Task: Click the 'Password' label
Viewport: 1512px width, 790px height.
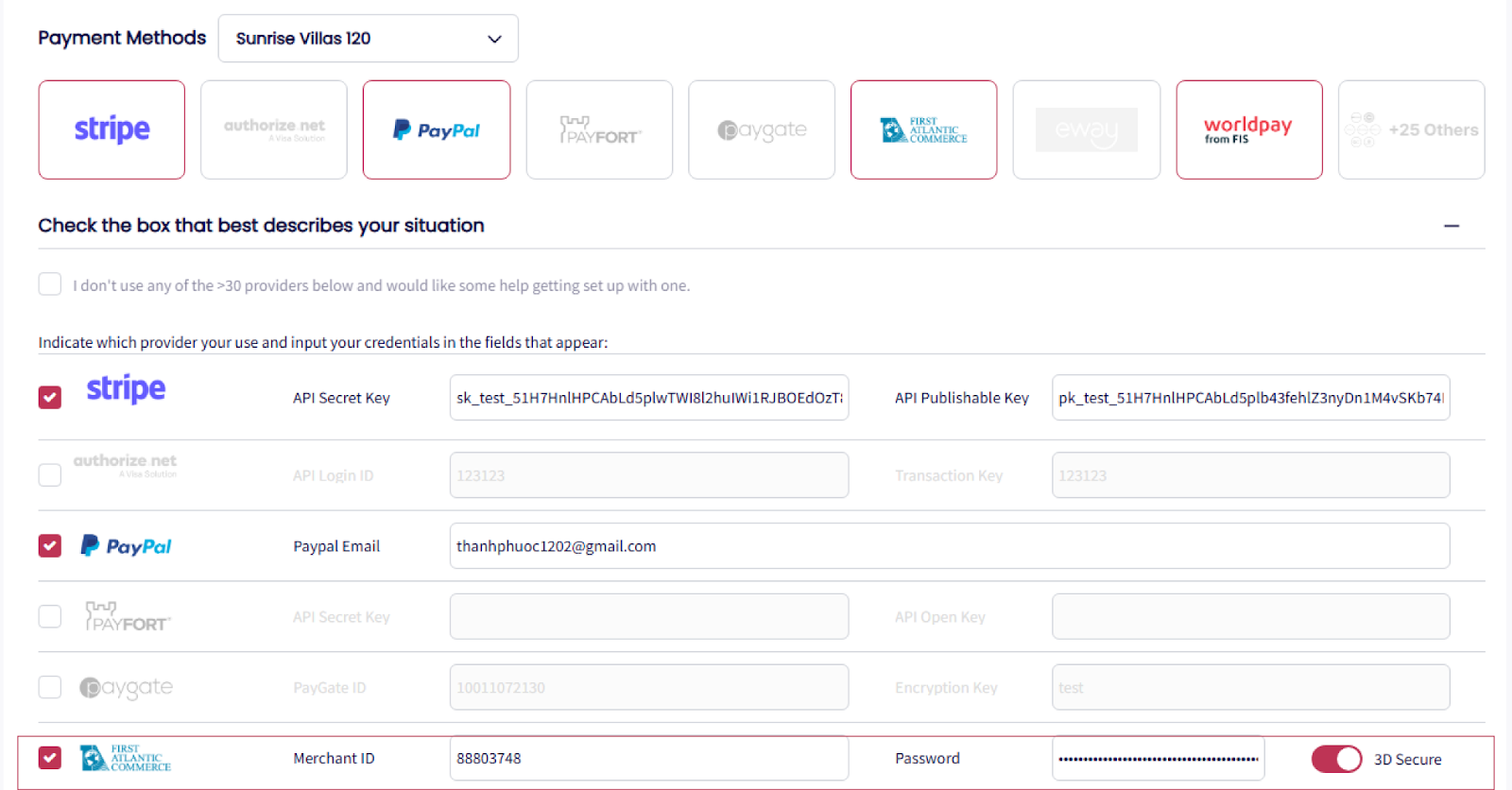Action: (x=927, y=759)
